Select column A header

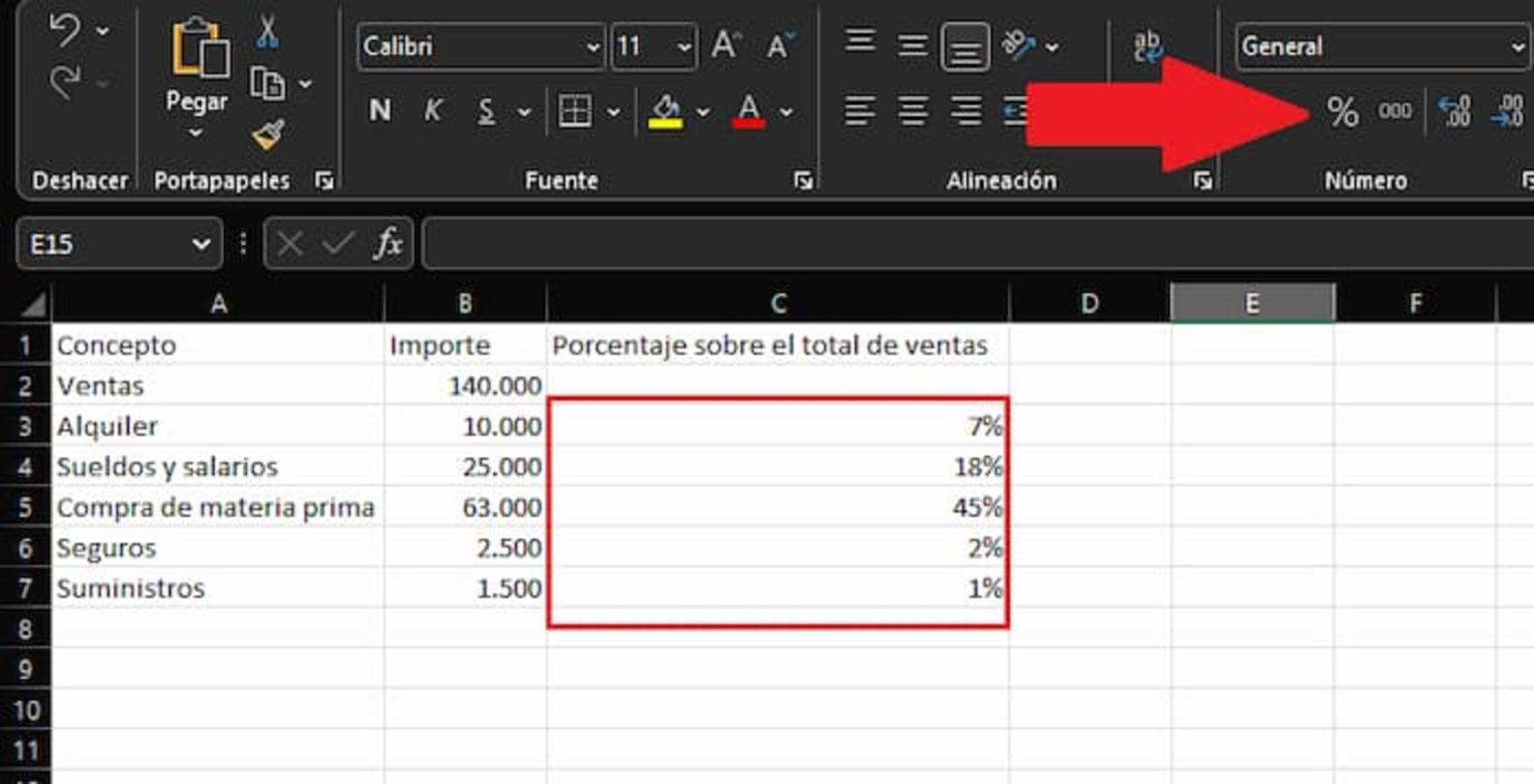click(218, 304)
